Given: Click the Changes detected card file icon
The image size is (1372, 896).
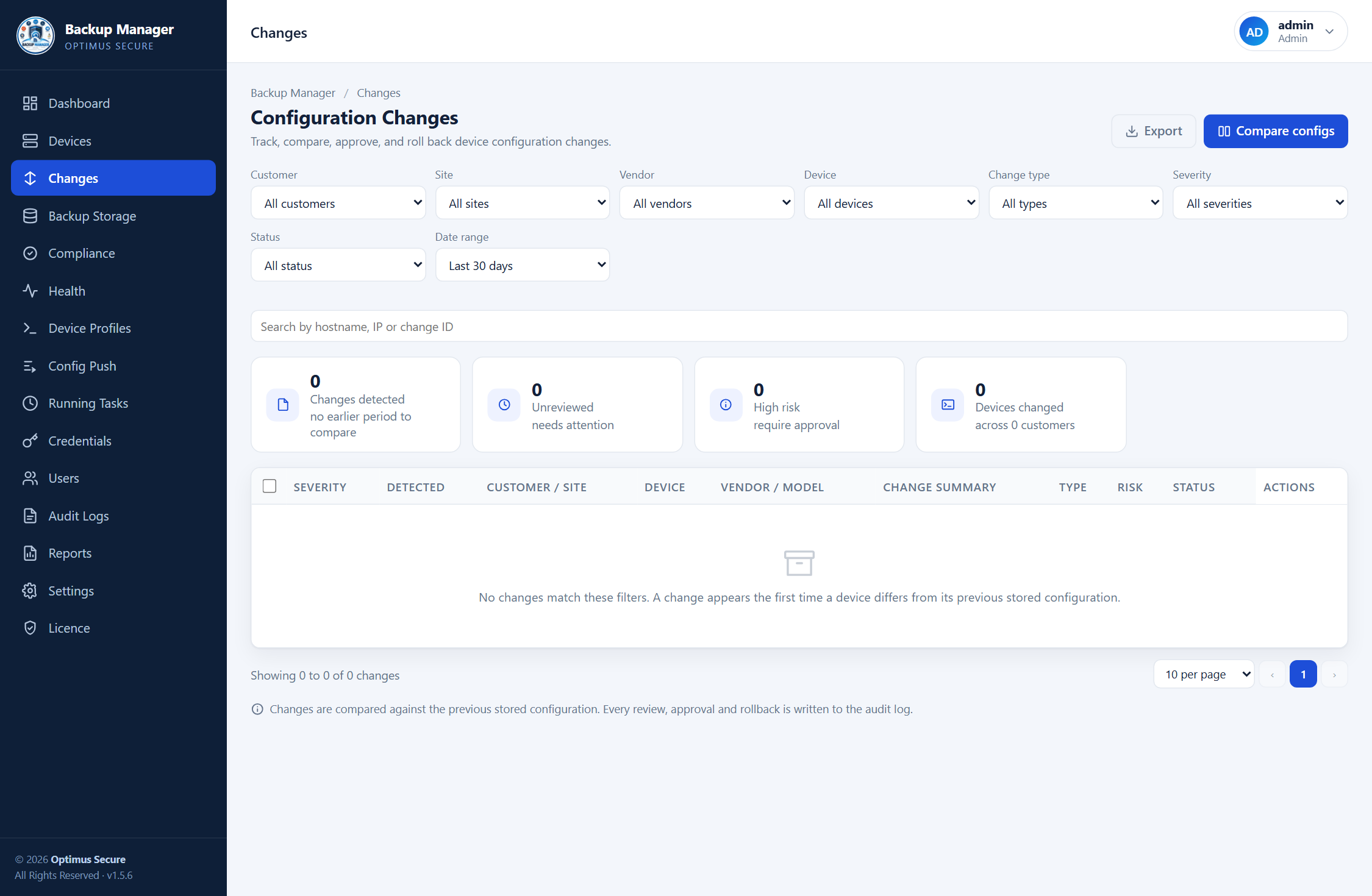Looking at the screenshot, I should pyautogui.click(x=283, y=405).
